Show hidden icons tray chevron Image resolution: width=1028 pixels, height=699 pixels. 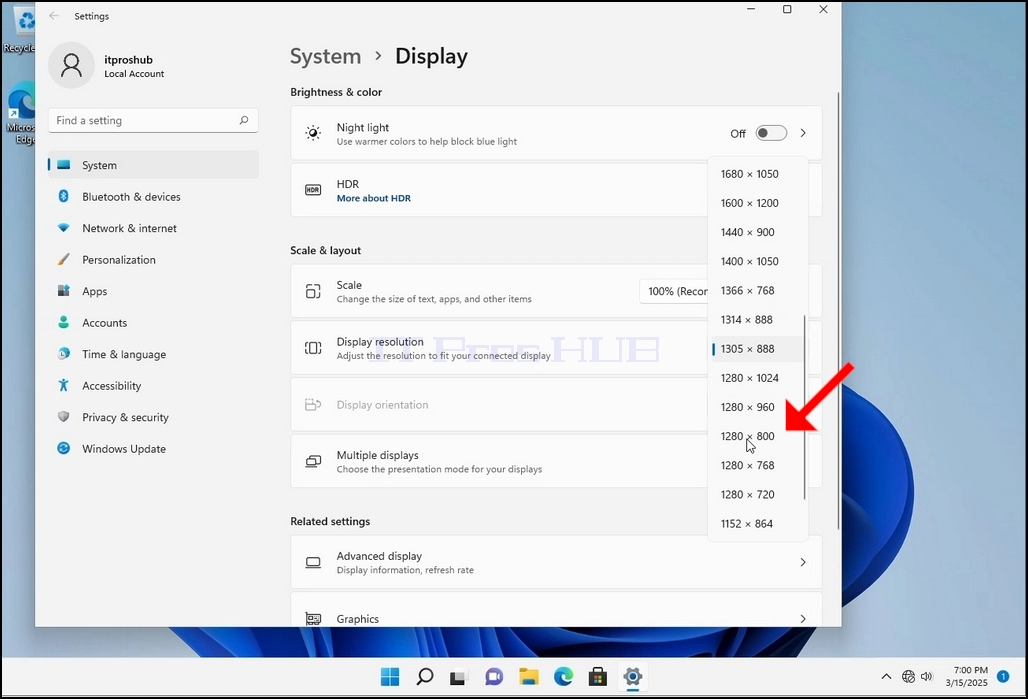pos(886,677)
